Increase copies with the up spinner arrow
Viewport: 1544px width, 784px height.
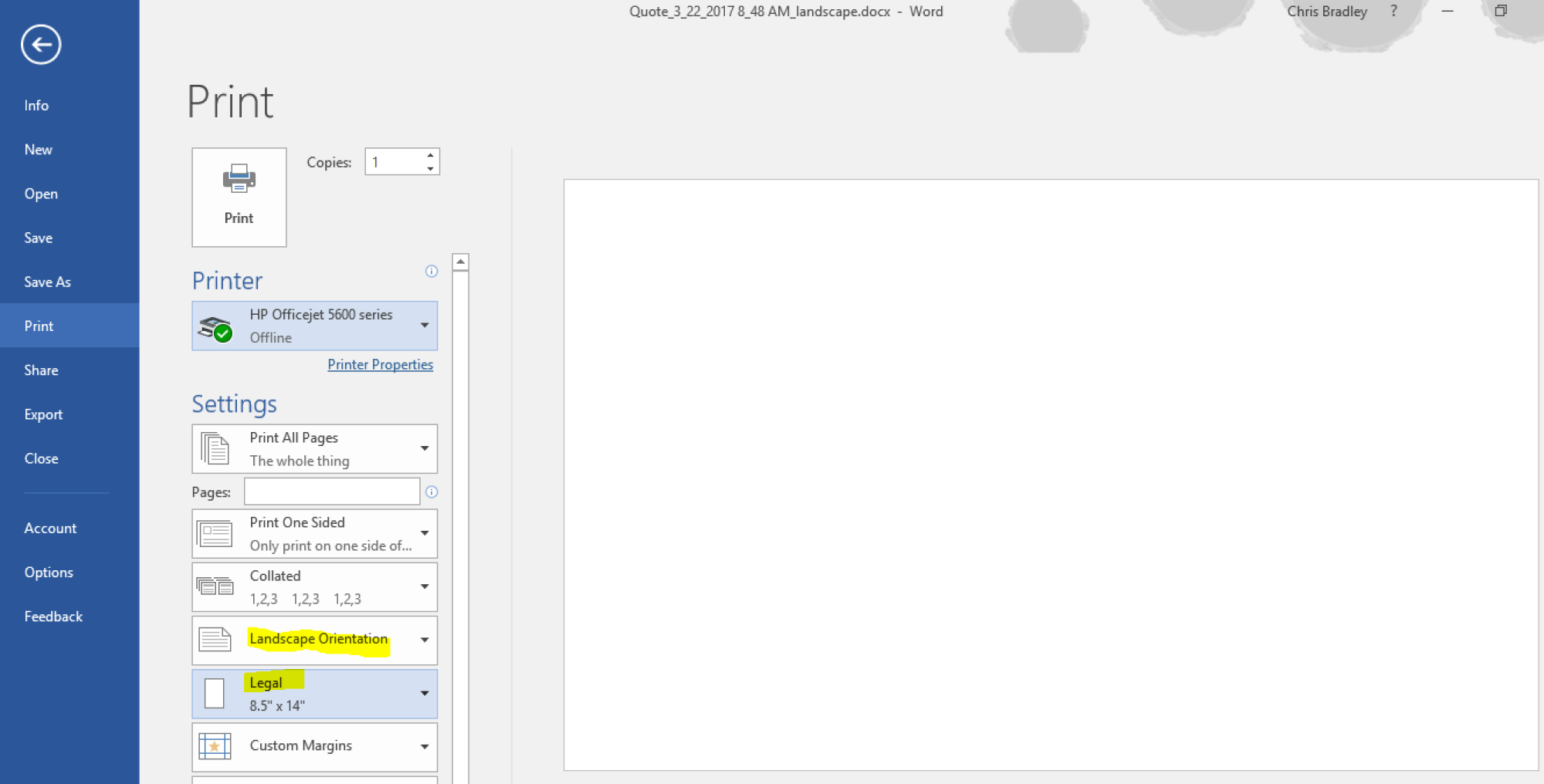430,156
